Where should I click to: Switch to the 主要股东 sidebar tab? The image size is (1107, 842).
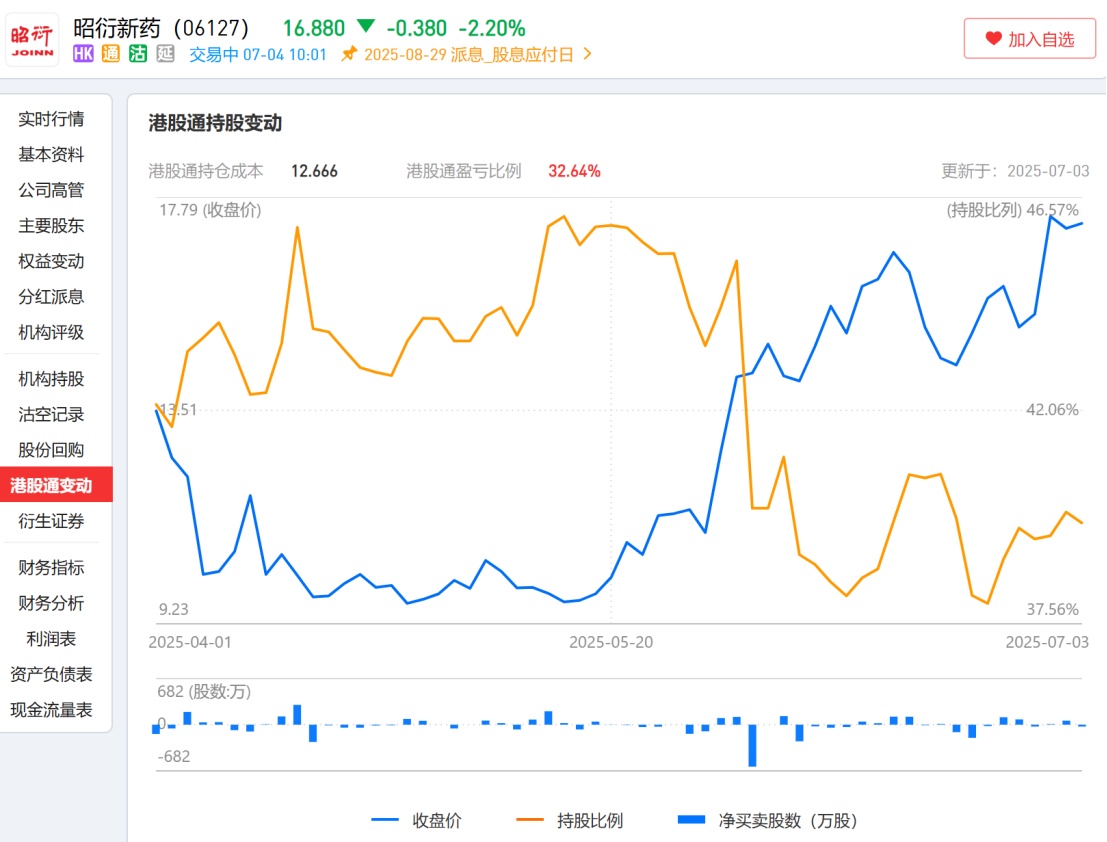(x=51, y=226)
